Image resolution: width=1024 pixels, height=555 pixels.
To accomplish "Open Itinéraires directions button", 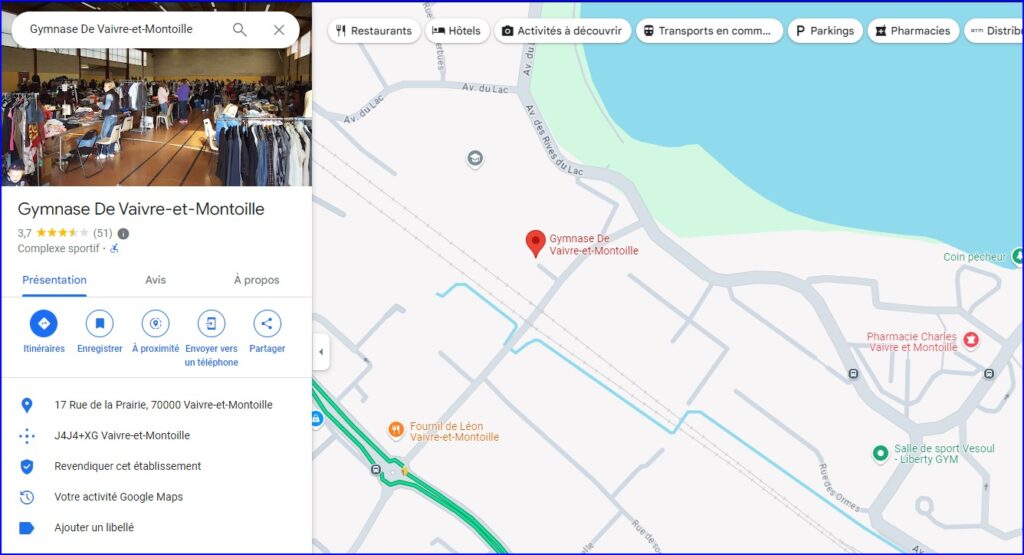I will (x=44, y=323).
